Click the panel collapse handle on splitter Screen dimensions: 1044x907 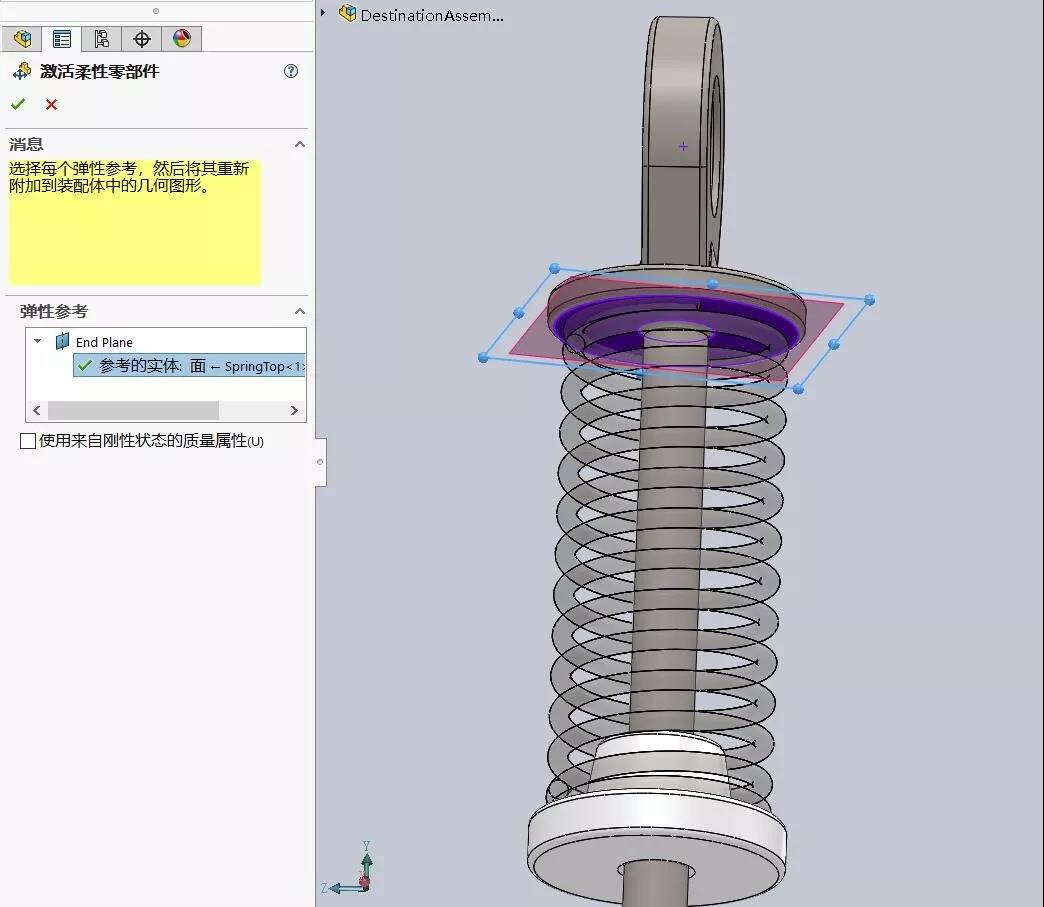click(x=320, y=462)
